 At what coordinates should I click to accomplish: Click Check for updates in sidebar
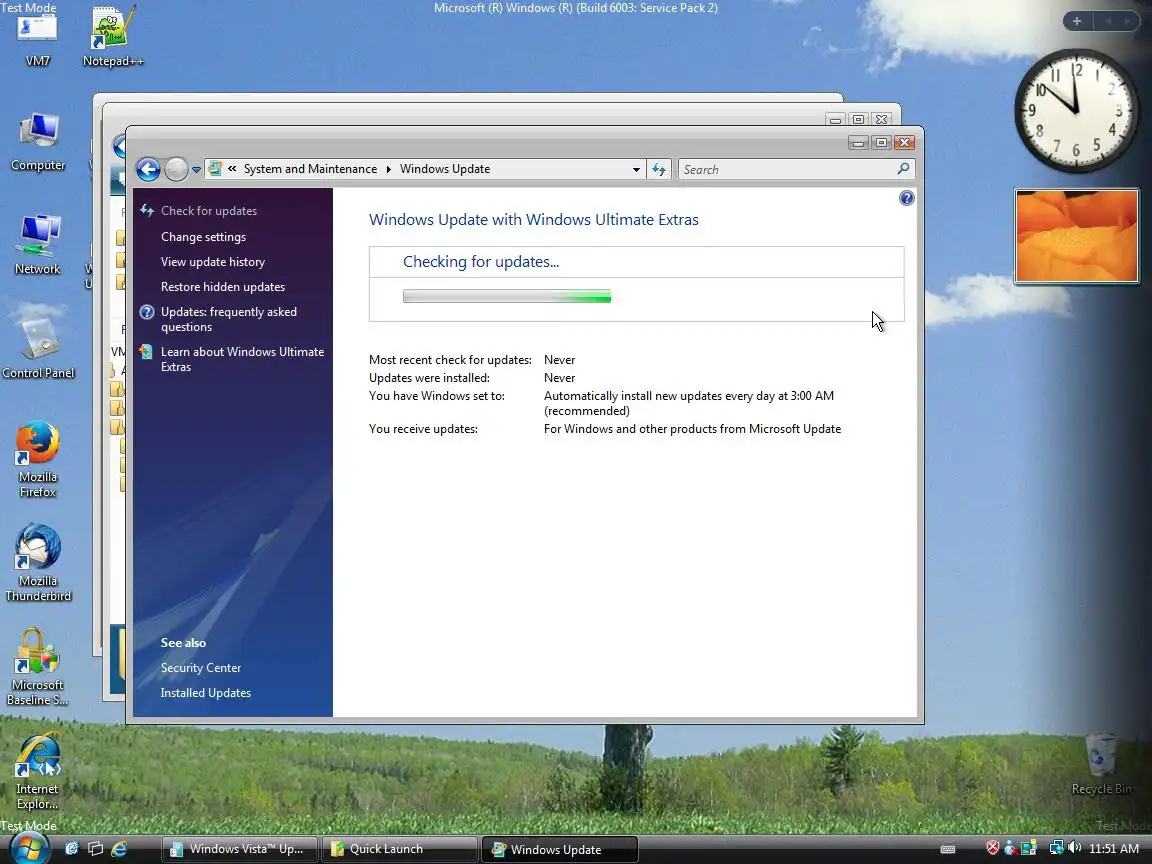click(x=209, y=211)
